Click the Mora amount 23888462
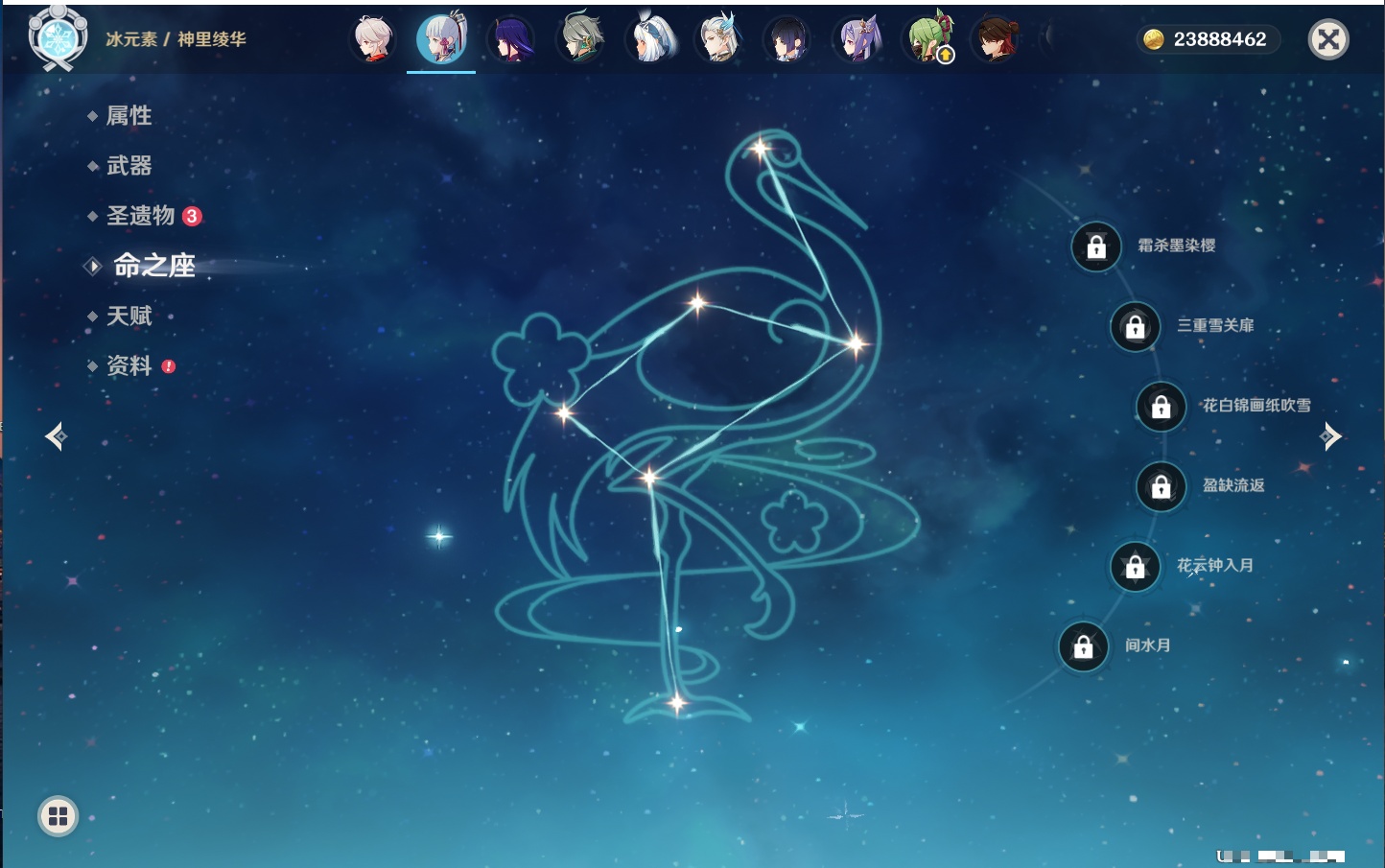This screenshot has width=1385, height=868. pos(1220,39)
